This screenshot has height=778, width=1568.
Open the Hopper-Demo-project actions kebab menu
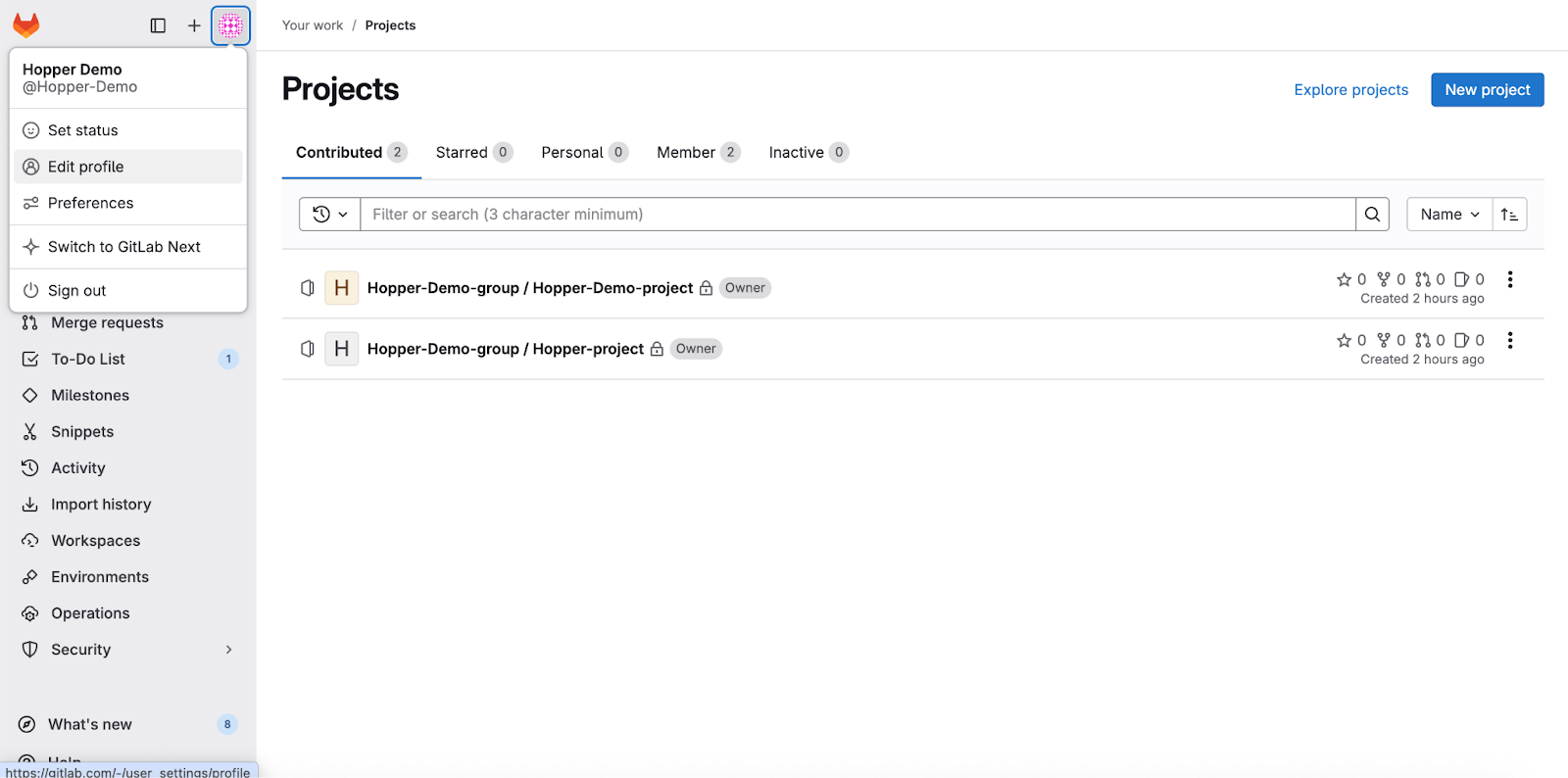tap(1510, 279)
